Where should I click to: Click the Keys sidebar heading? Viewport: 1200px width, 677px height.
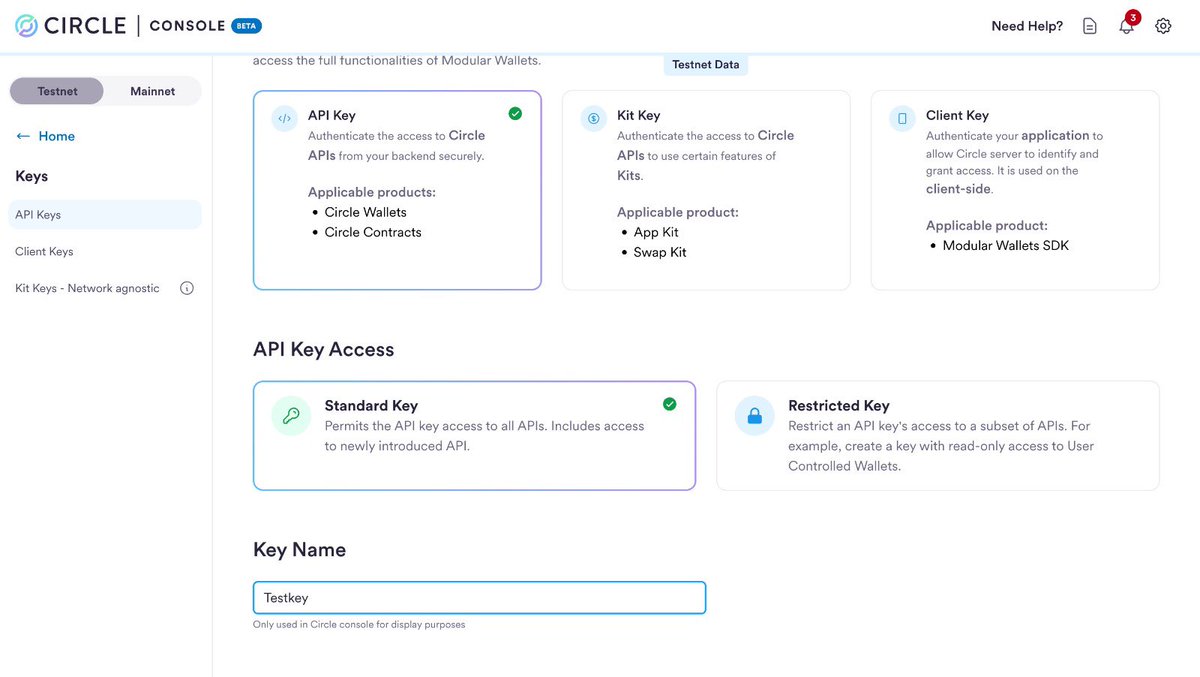click(x=32, y=176)
